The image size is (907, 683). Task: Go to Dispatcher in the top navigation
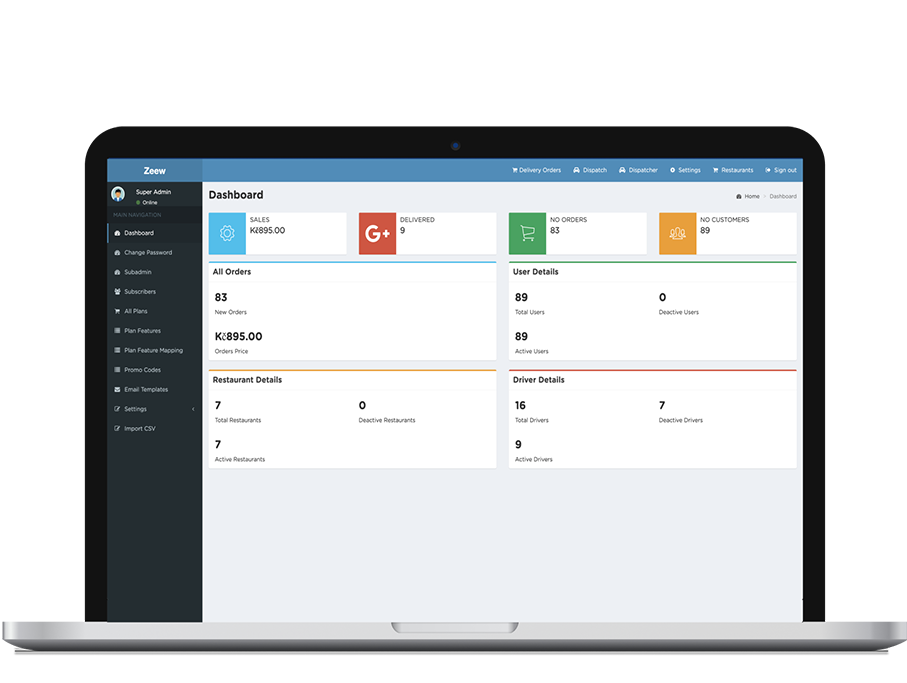click(x=639, y=170)
